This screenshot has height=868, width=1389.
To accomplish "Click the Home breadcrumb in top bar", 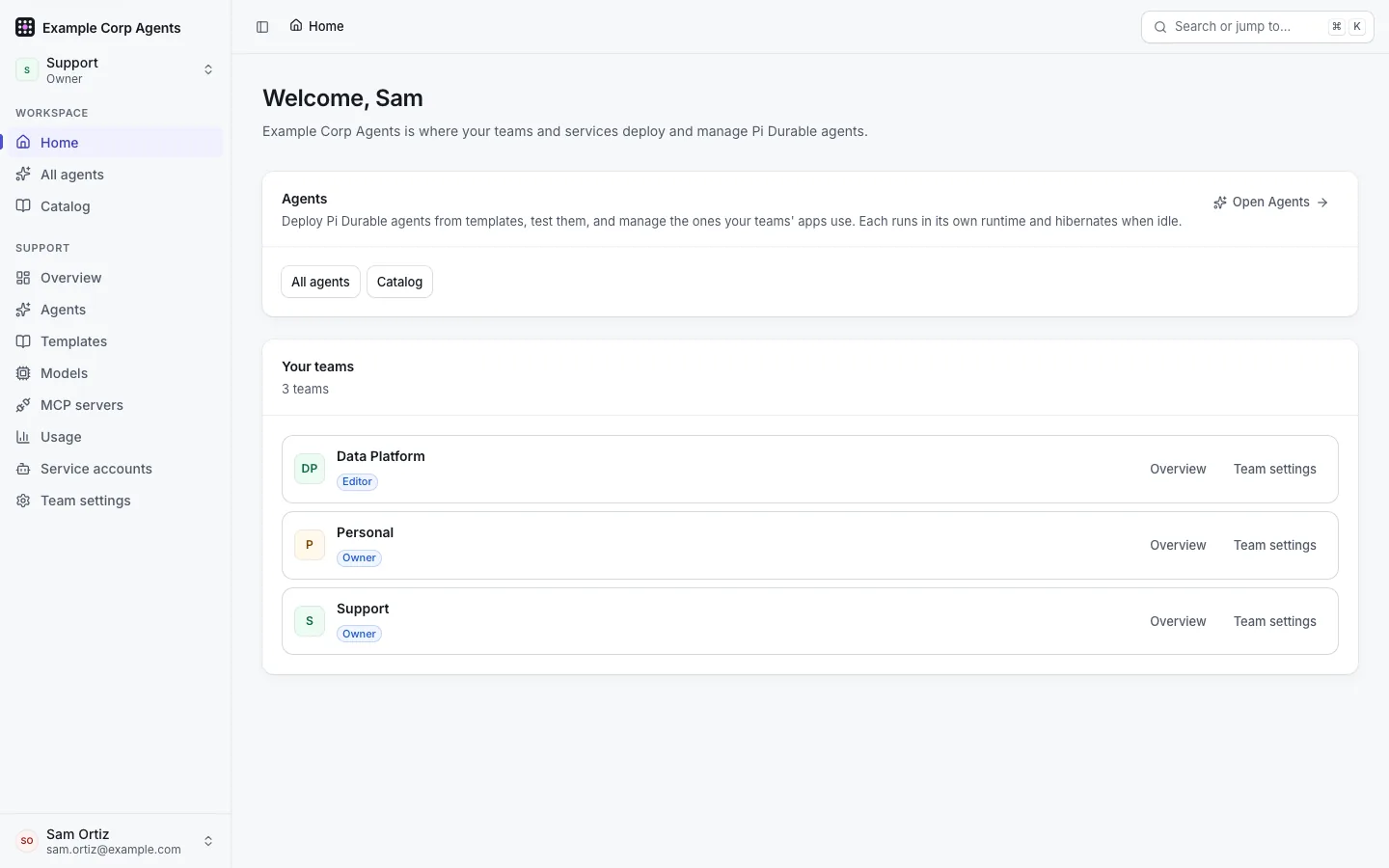I will coord(316,26).
